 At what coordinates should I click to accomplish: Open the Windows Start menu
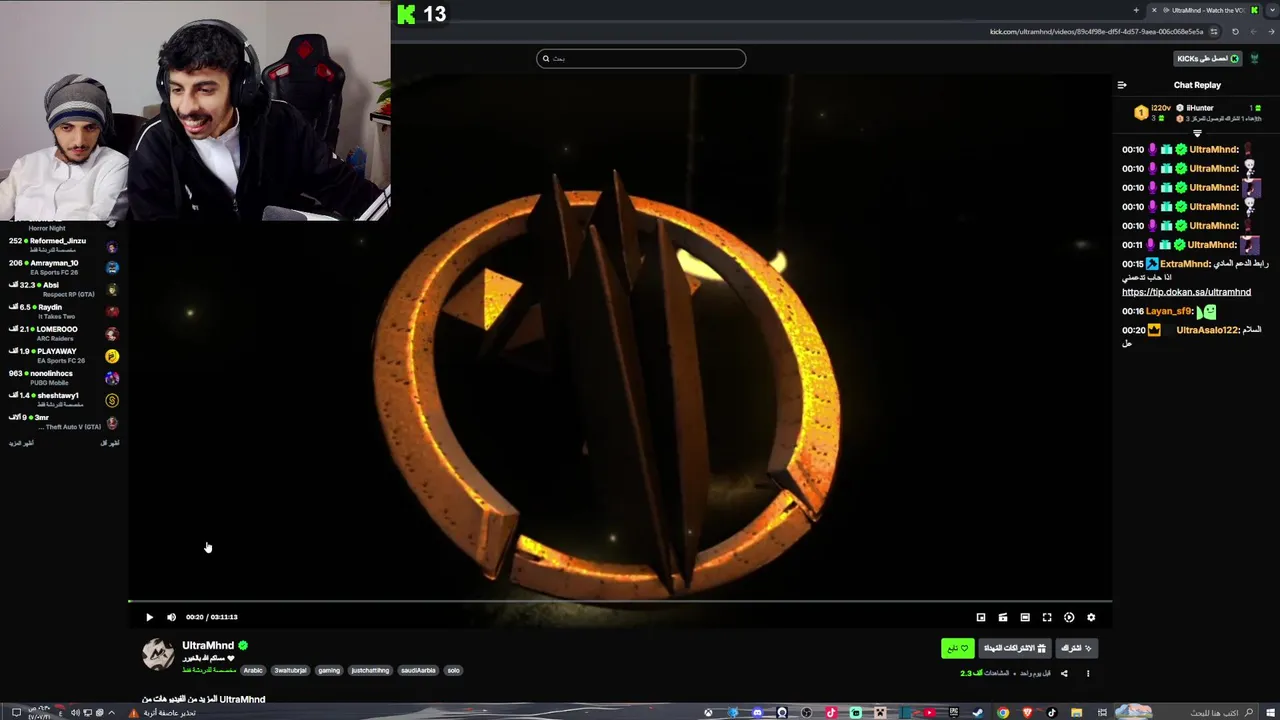1269,713
